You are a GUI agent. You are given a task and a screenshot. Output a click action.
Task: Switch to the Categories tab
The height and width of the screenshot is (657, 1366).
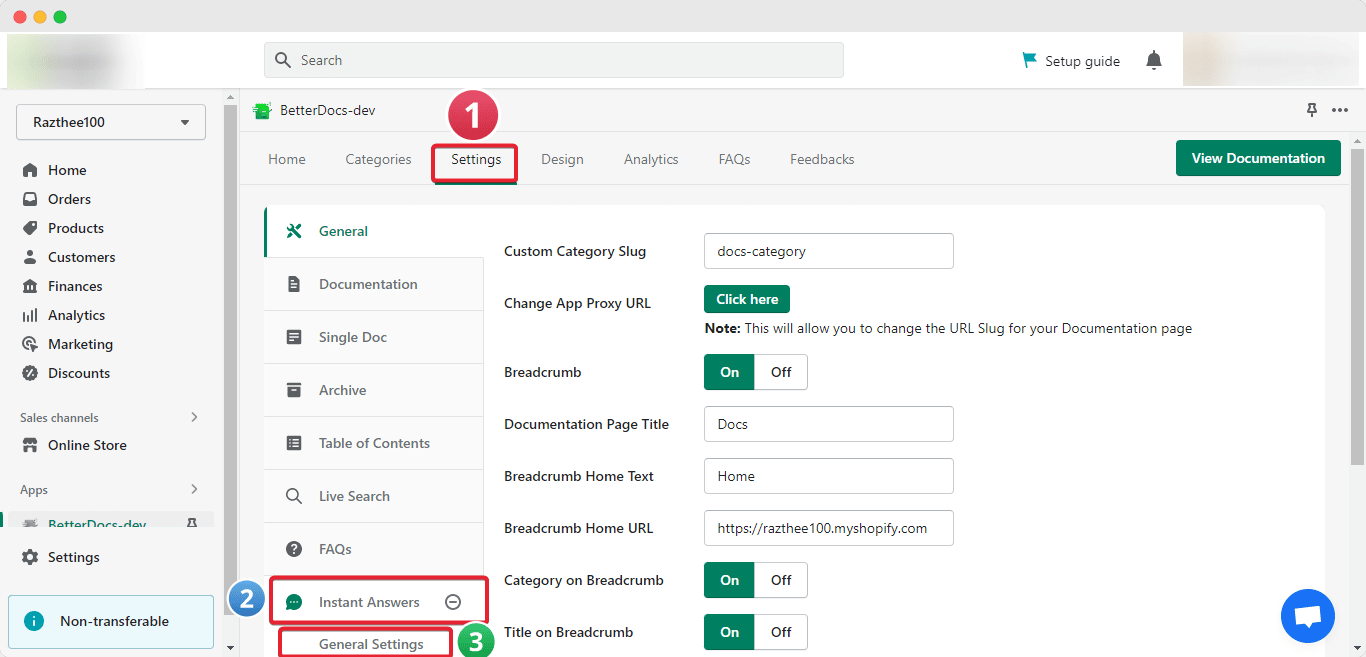point(378,159)
